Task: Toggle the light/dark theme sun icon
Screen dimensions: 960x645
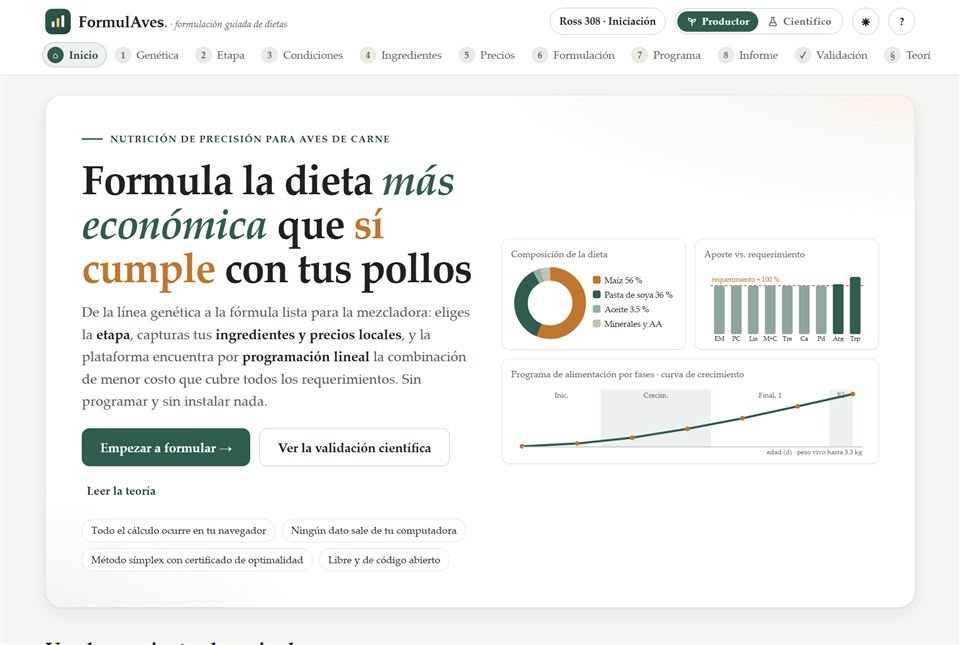Action: (x=865, y=21)
